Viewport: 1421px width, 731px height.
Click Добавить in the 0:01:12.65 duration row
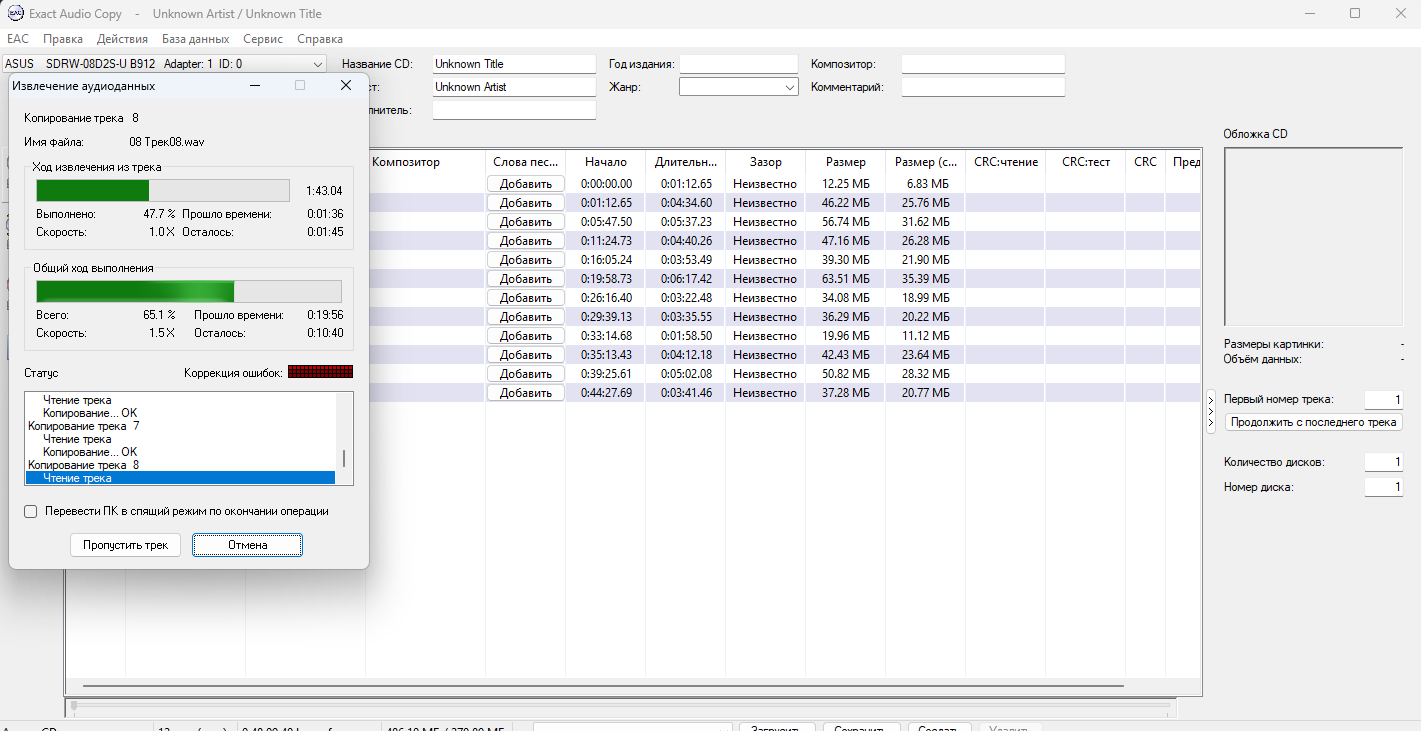(525, 184)
